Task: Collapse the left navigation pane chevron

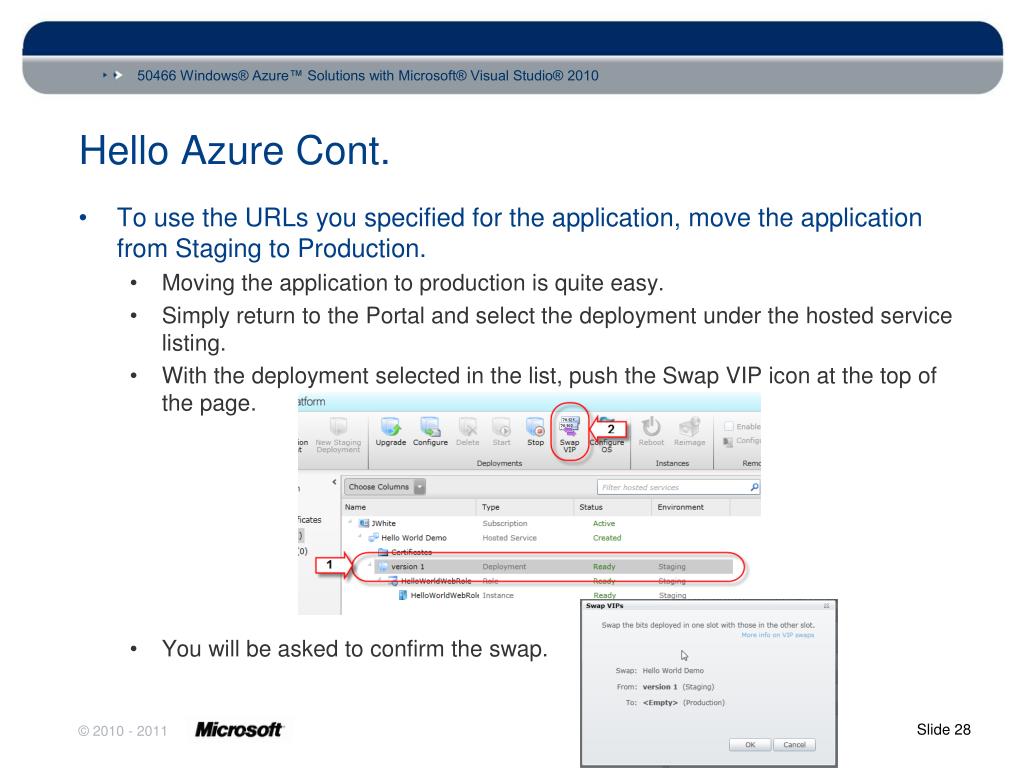Action: [x=334, y=482]
